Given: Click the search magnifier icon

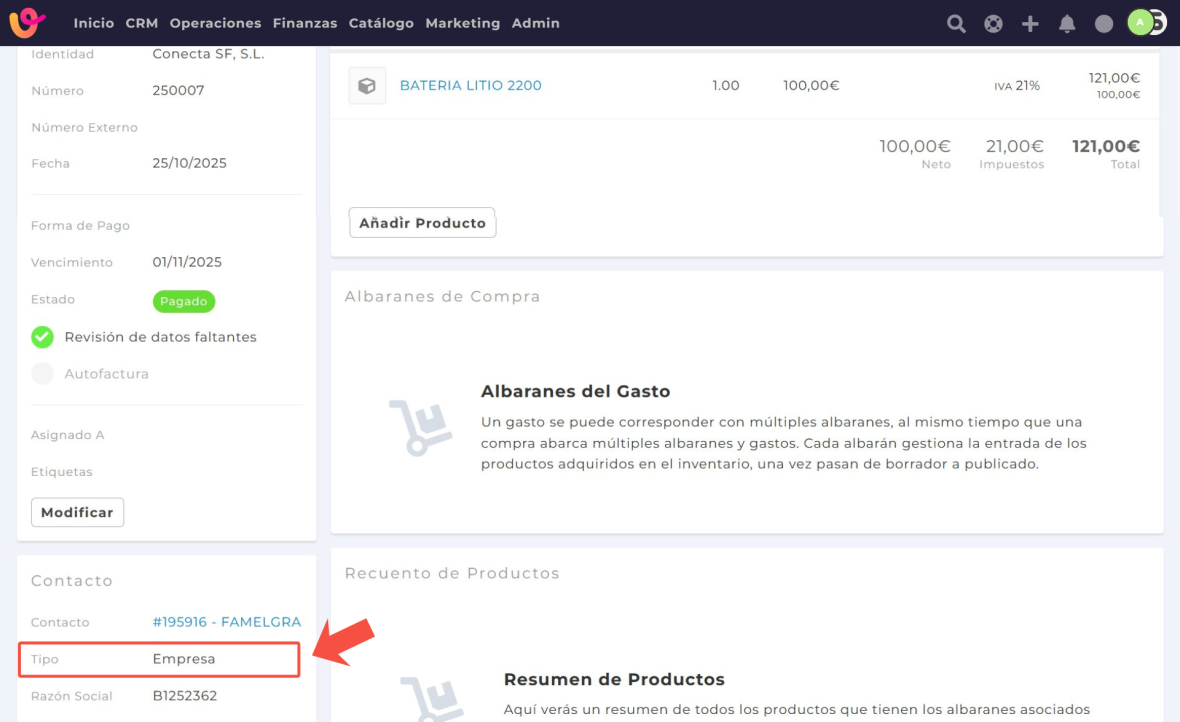Looking at the screenshot, I should point(956,23).
